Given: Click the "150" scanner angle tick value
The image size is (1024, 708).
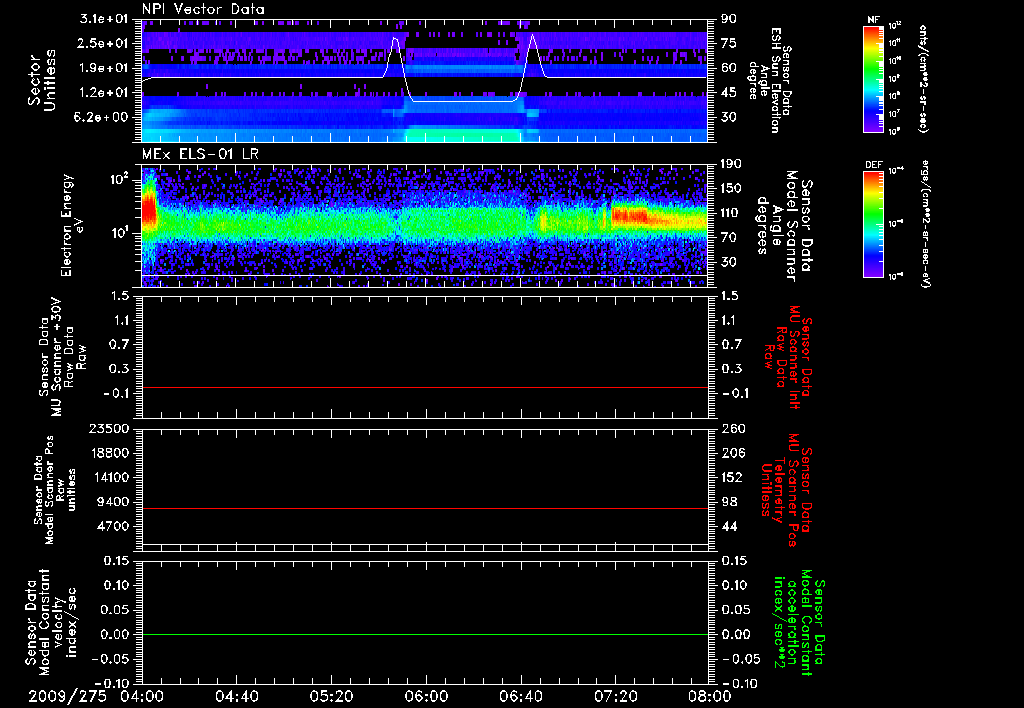Looking at the screenshot, I should click(x=731, y=189).
